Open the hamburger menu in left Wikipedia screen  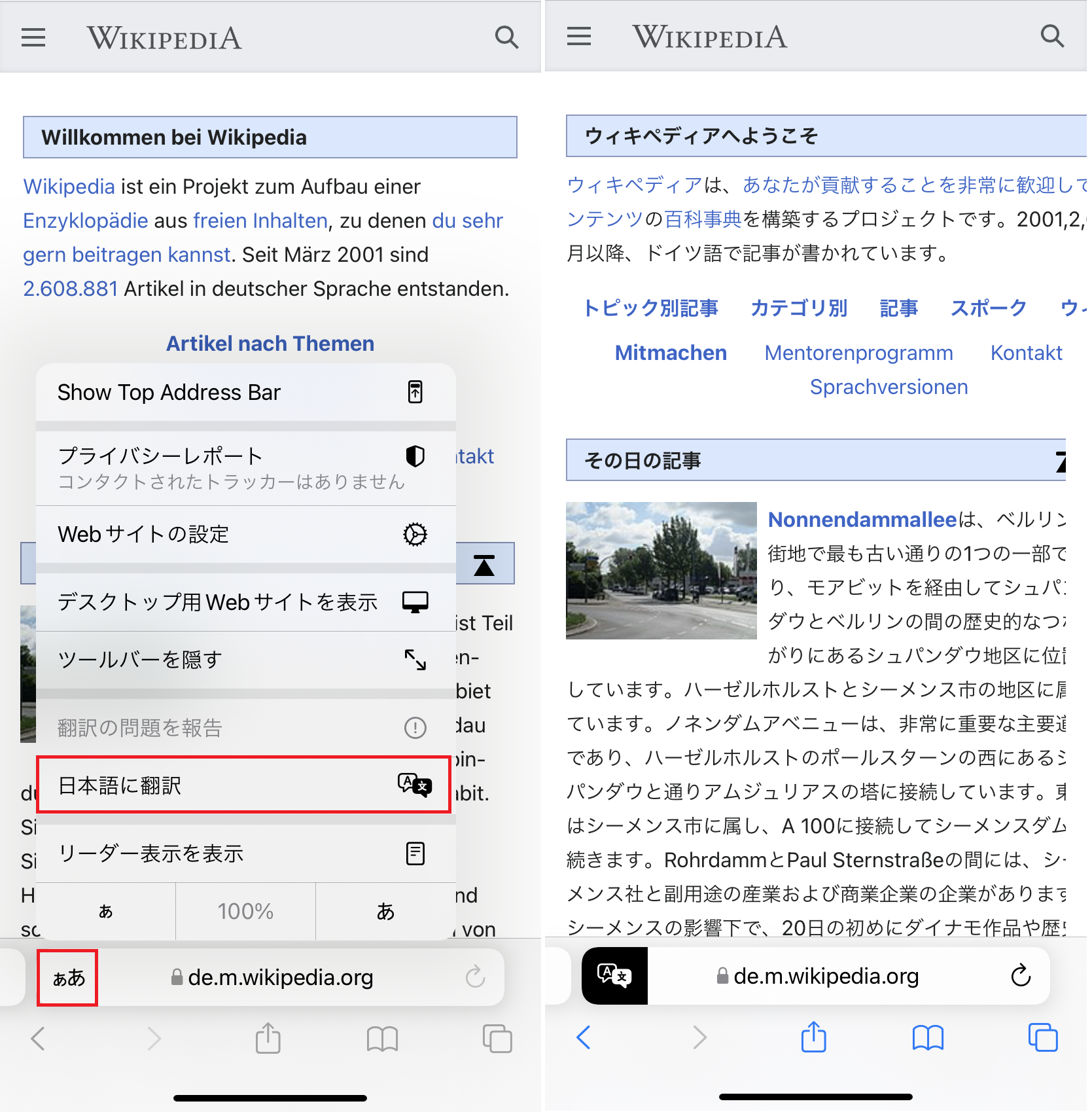pyautogui.click(x=33, y=37)
